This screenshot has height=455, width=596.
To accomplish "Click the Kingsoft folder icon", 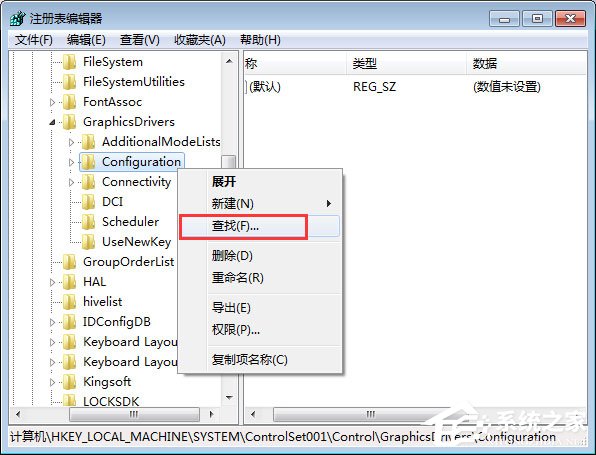I will [70, 382].
